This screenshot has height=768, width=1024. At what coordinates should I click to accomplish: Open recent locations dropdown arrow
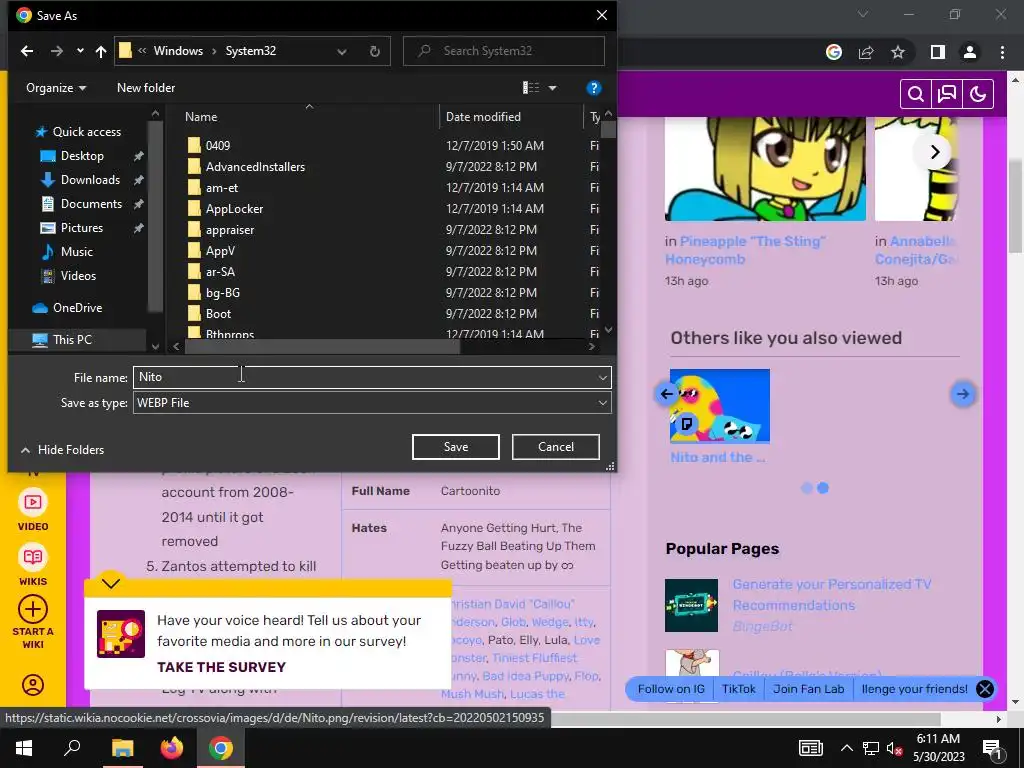click(80, 51)
